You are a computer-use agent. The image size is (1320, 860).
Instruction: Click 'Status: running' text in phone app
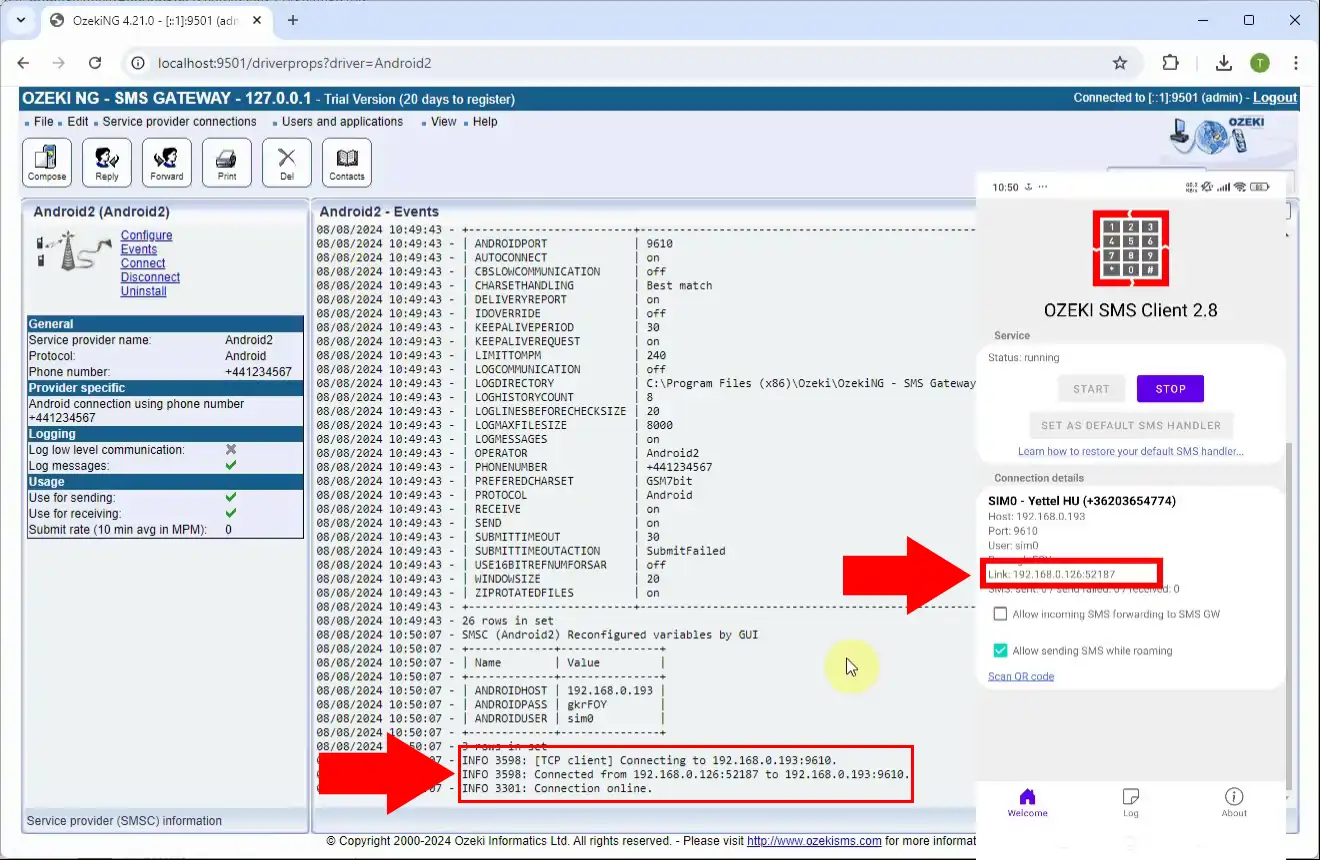(1023, 358)
